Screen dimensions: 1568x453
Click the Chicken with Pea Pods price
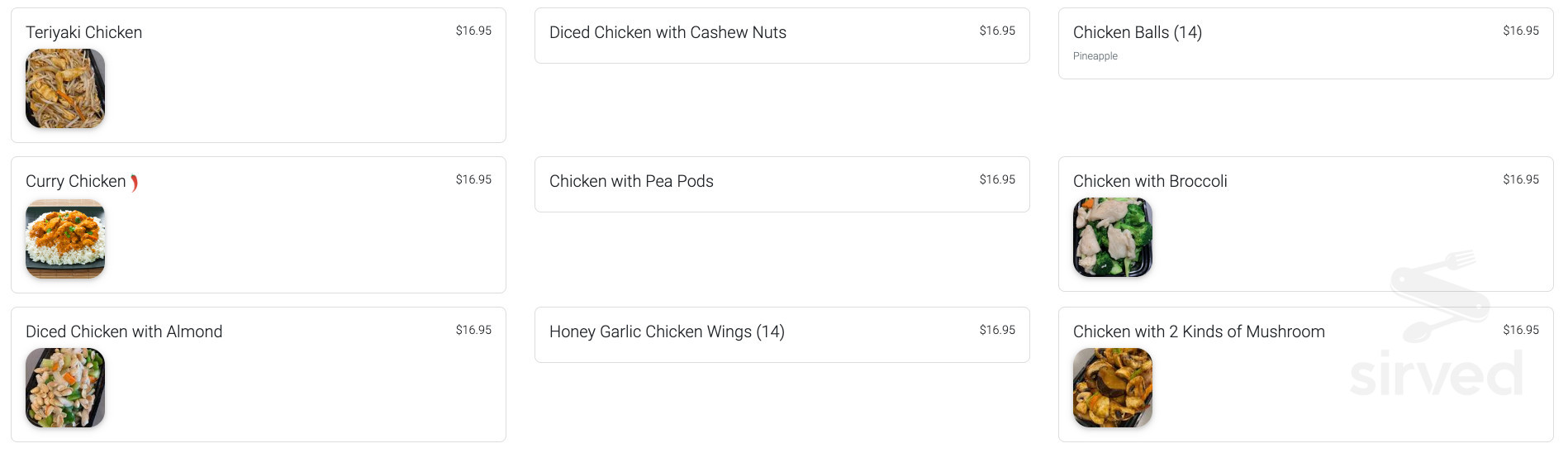997,179
